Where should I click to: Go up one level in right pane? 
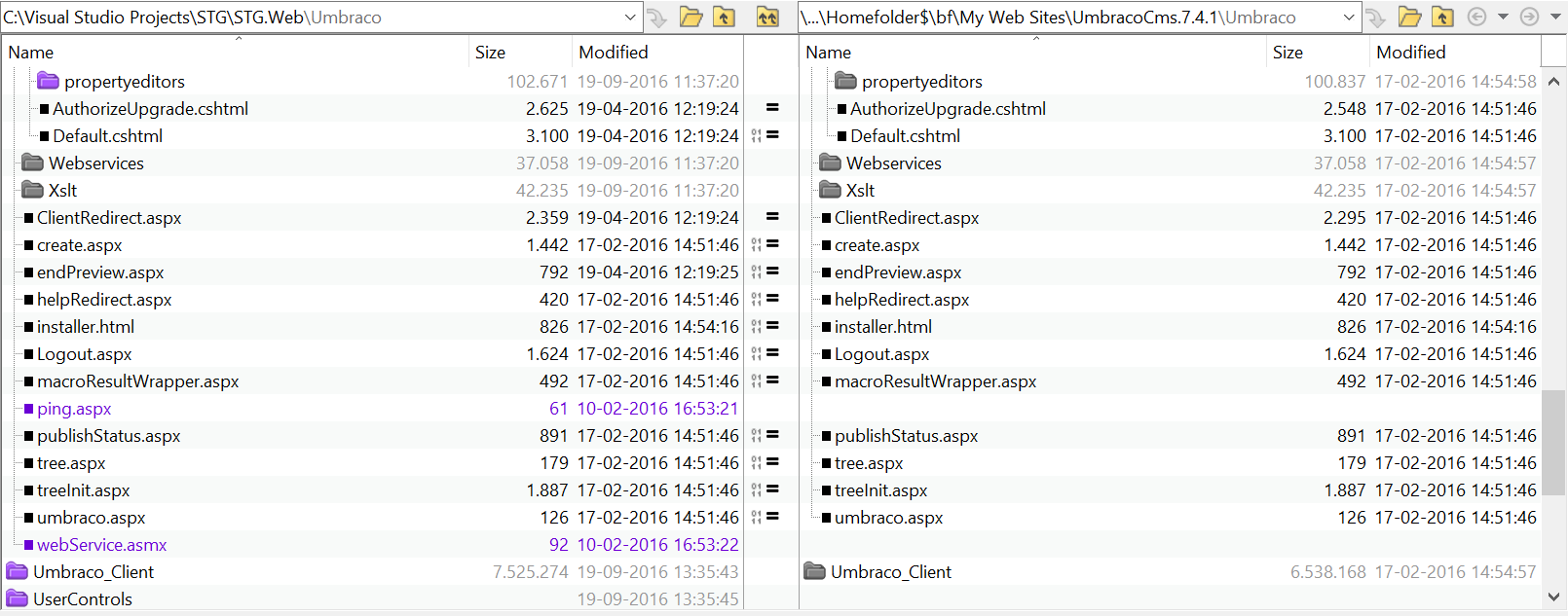(x=1442, y=17)
